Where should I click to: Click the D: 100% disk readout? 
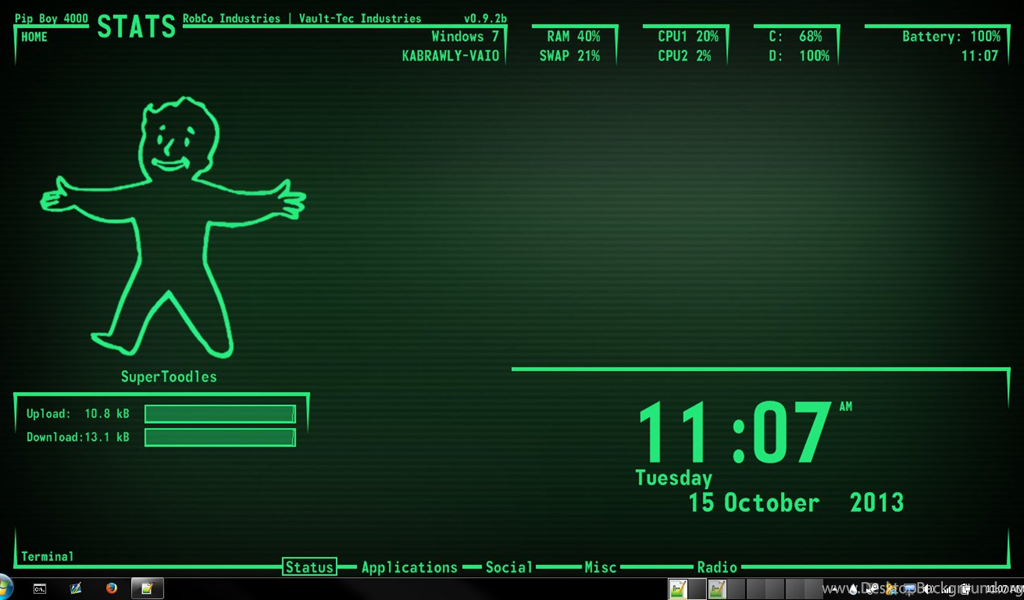click(x=799, y=56)
